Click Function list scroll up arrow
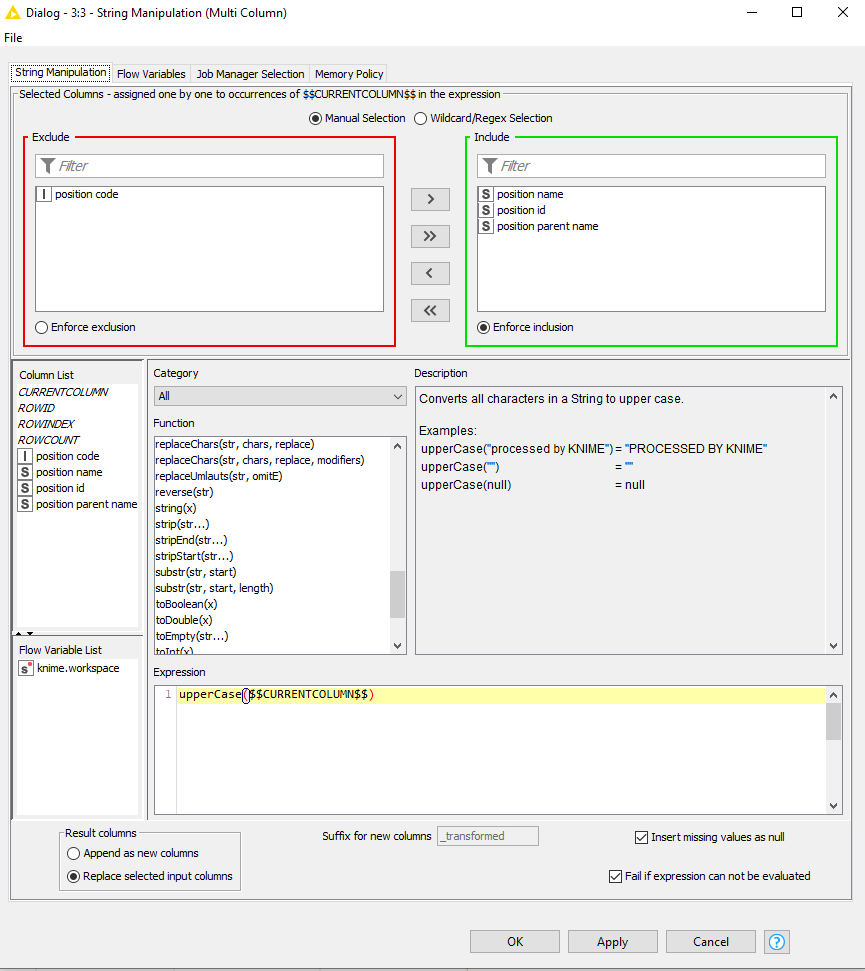865x971 pixels. pos(398,446)
